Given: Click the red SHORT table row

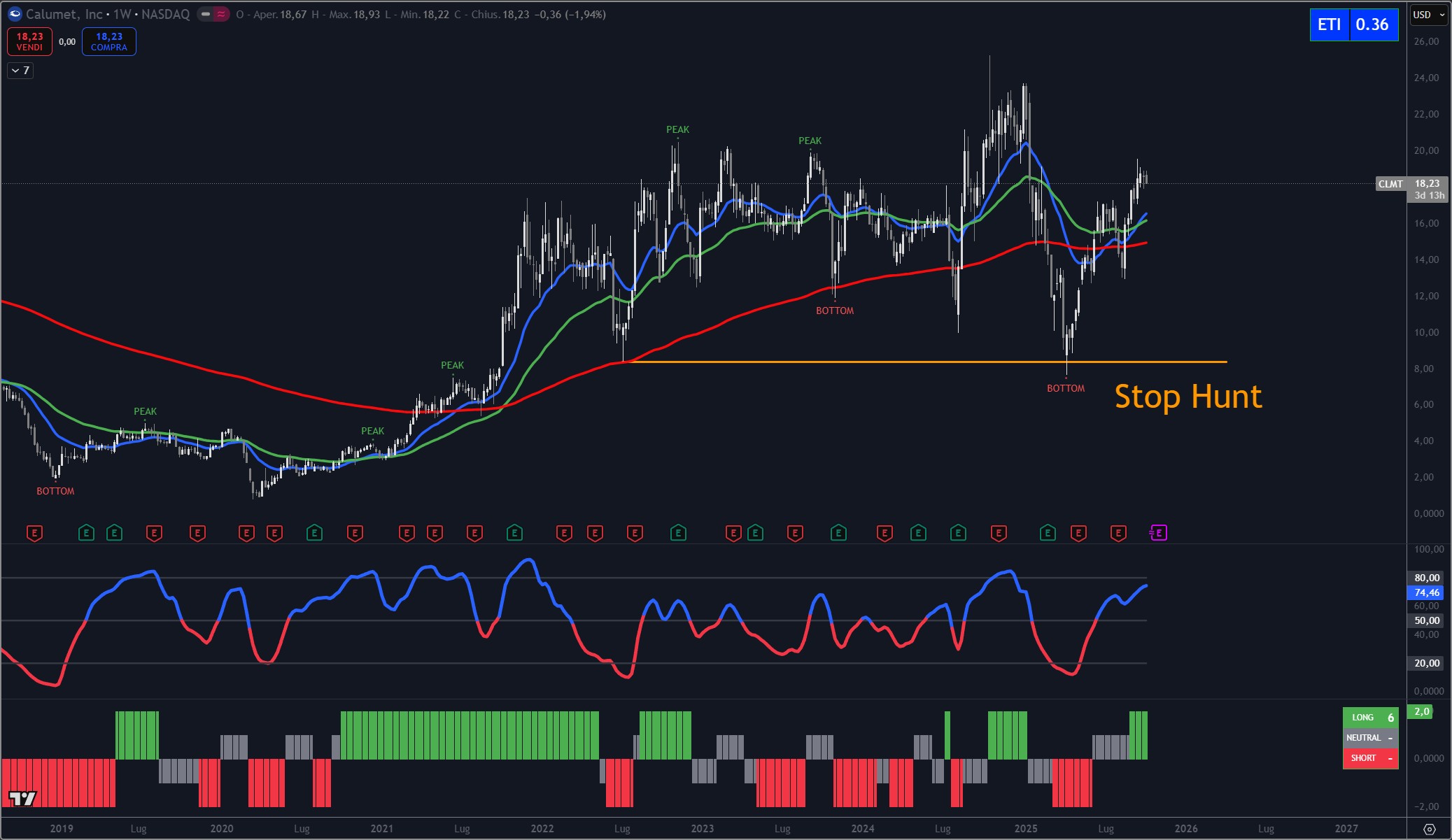Looking at the screenshot, I should (x=1369, y=758).
